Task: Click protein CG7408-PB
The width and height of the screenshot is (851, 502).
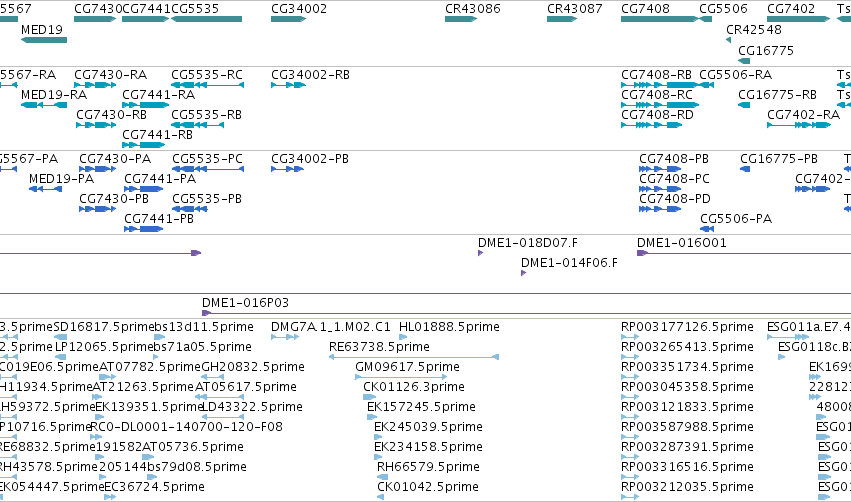Action: pos(660,169)
